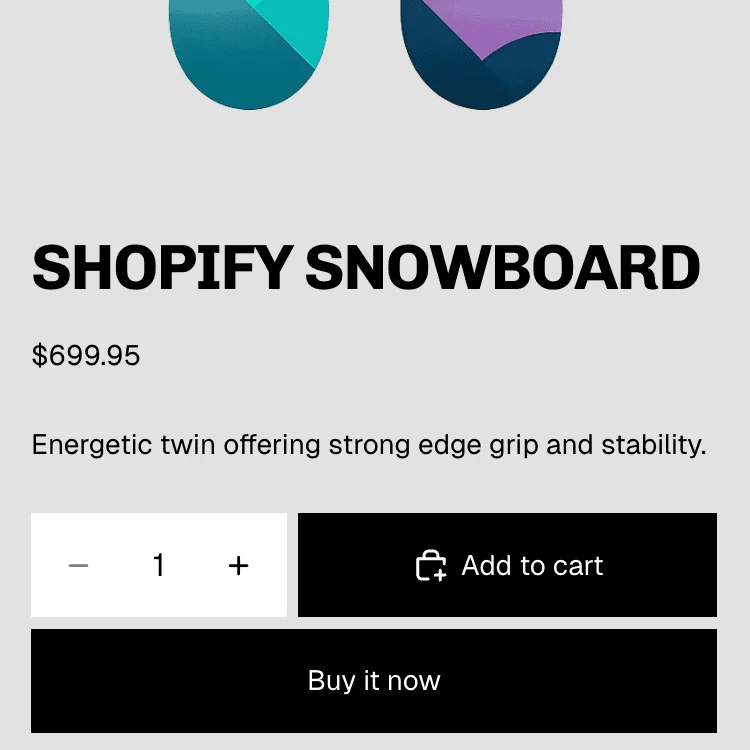Click the dark navy part of right snowboard
Viewport: 750px width, 750px height.
coord(470,85)
